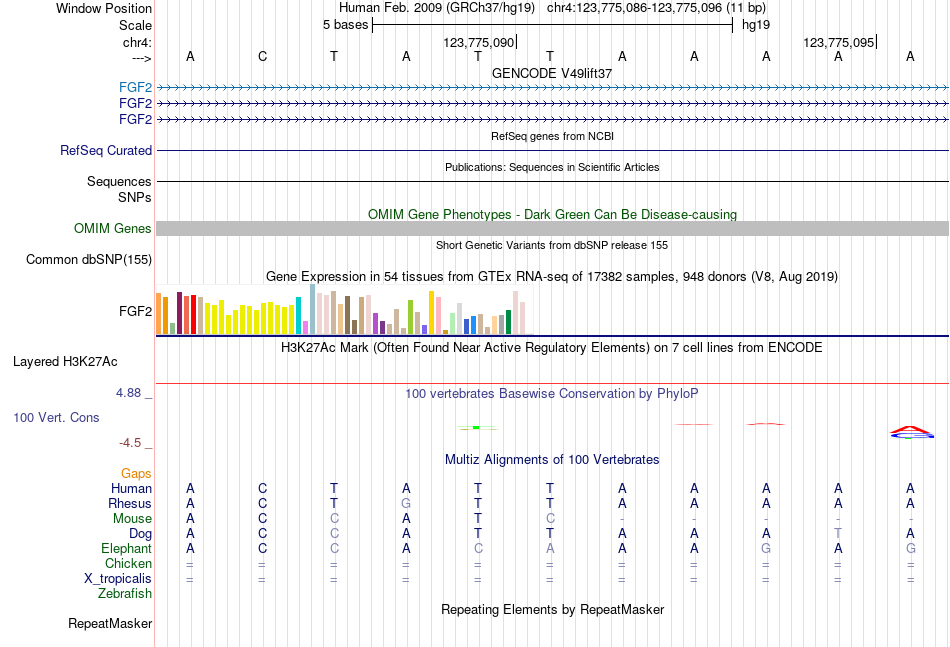Click '100 vertebrates Basewise Conservation by PhyloP' title
Screen dimensions: 950x647
(552, 394)
